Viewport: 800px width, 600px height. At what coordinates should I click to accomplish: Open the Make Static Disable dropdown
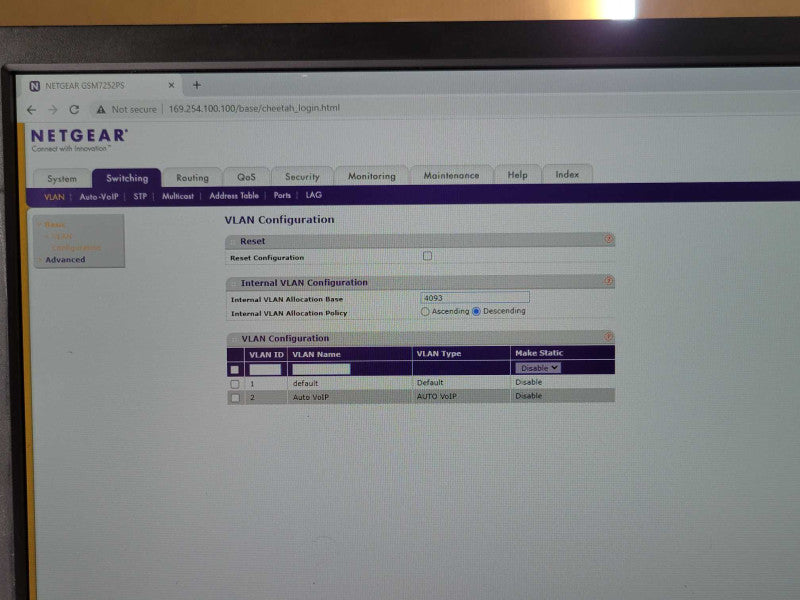click(x=538, y=368)
